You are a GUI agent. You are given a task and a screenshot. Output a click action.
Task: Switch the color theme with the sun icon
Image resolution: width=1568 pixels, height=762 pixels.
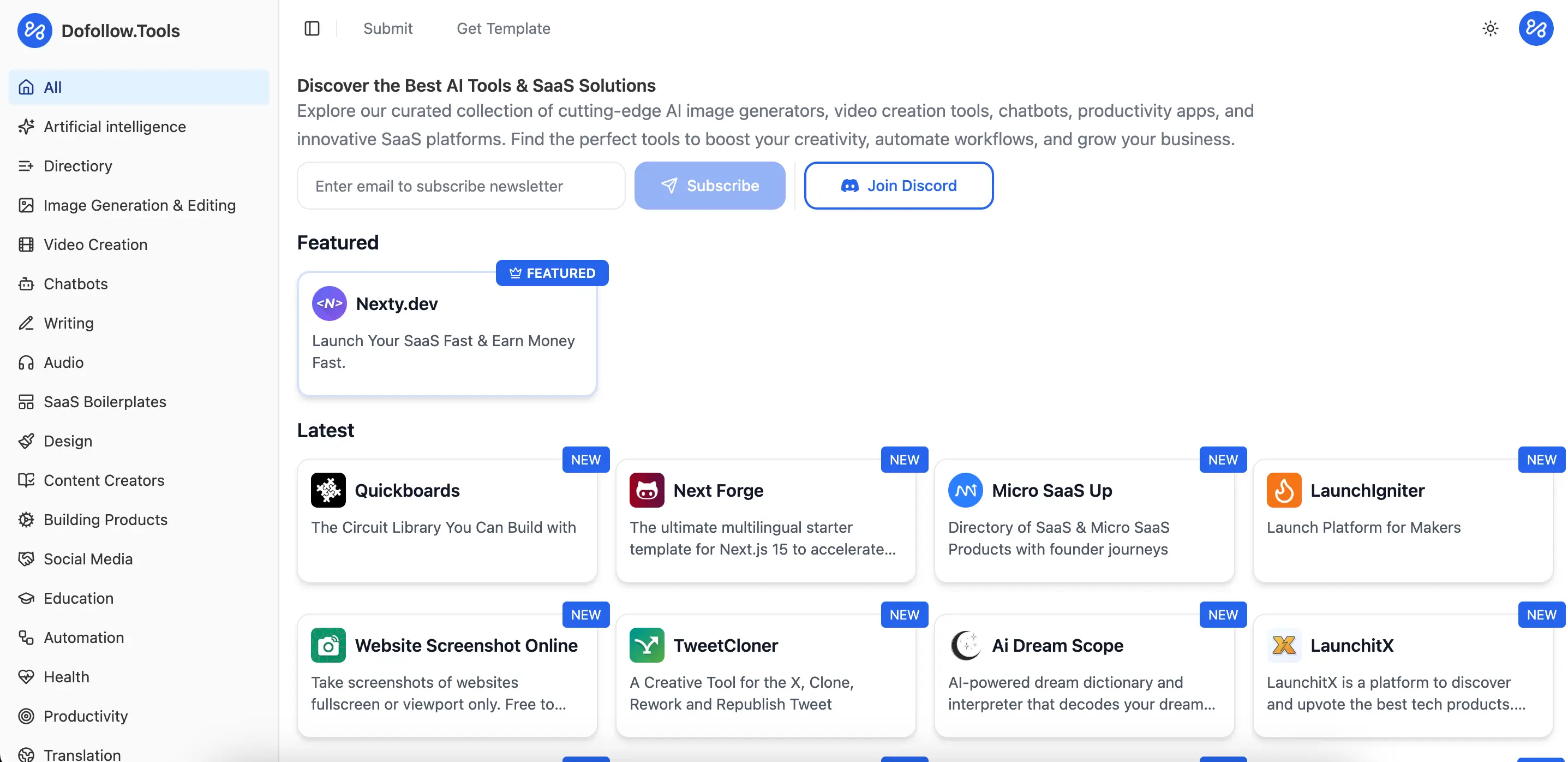(1489, 28)
